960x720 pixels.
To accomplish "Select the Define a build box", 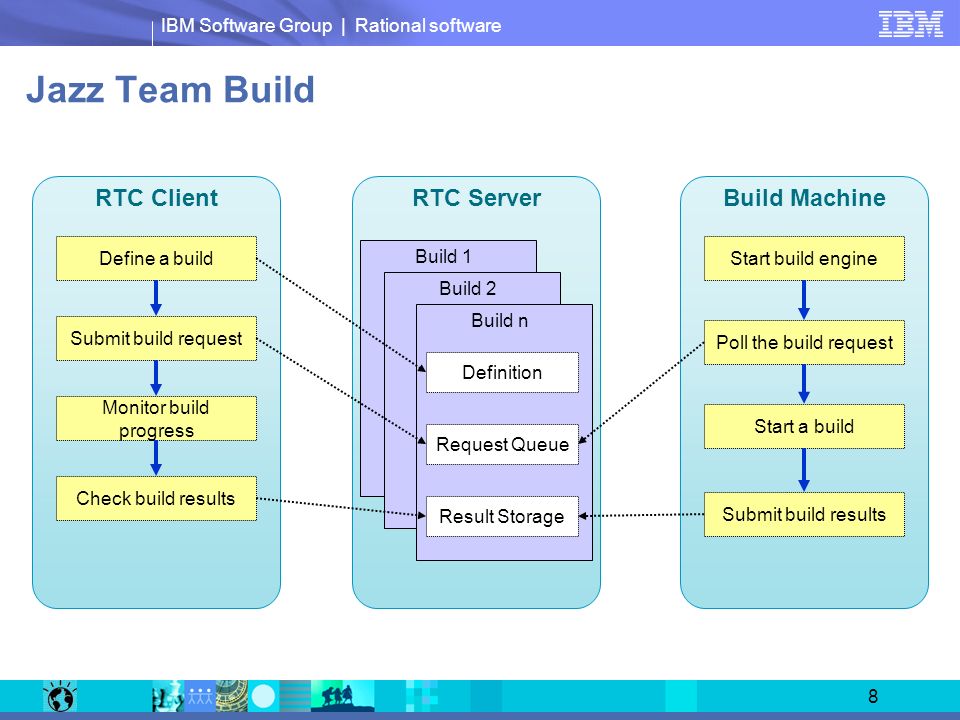I will tap(156, 258).
